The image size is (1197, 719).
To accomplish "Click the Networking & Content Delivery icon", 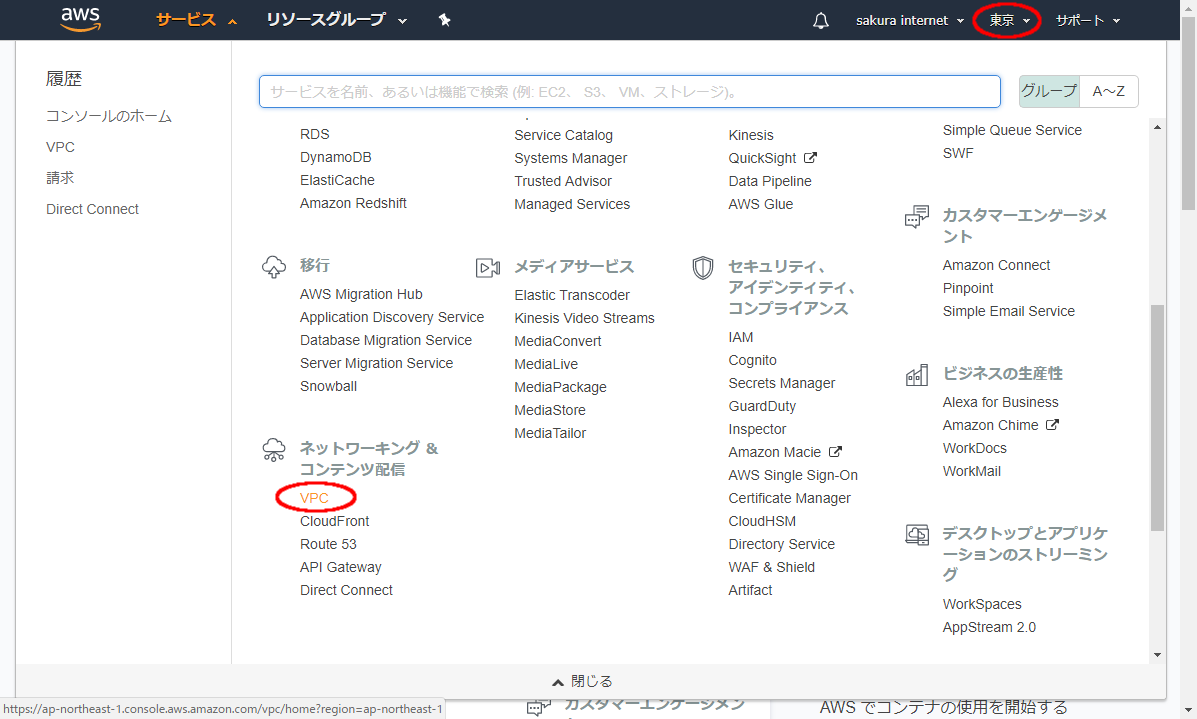I will pyautogui.click(x=273, y=450).
